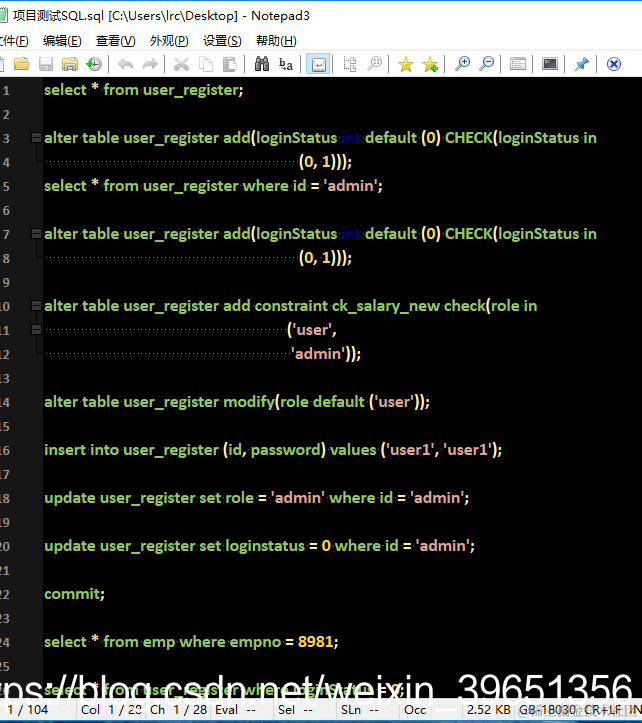
Task: Collapse the fold marker on line 3
Action: tap(36, 137)
